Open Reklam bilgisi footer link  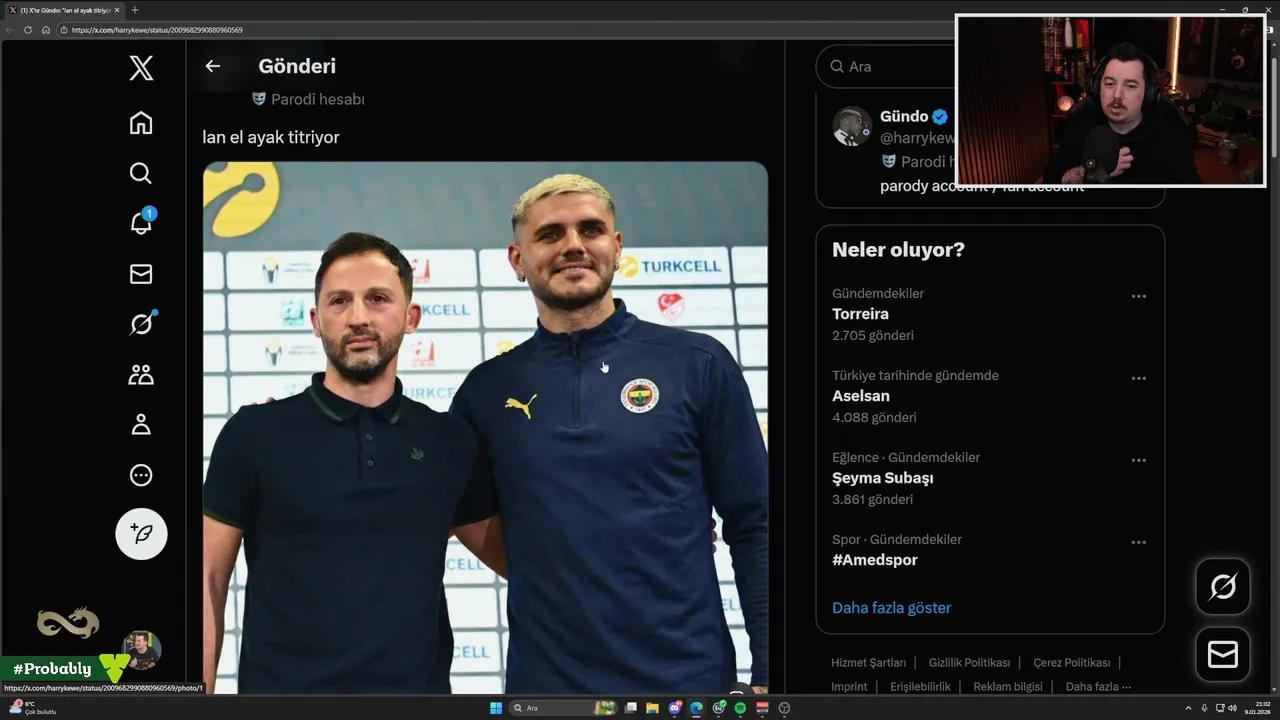[1008, 686]
